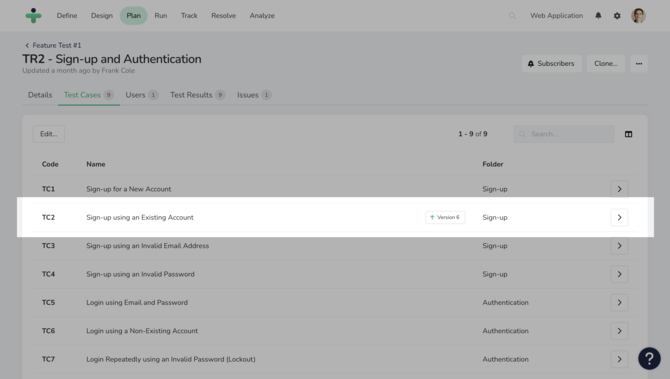The image size is (670, 379).
Task: Click Sign-up folder in TC3 row
Action: tap(495, 246)
